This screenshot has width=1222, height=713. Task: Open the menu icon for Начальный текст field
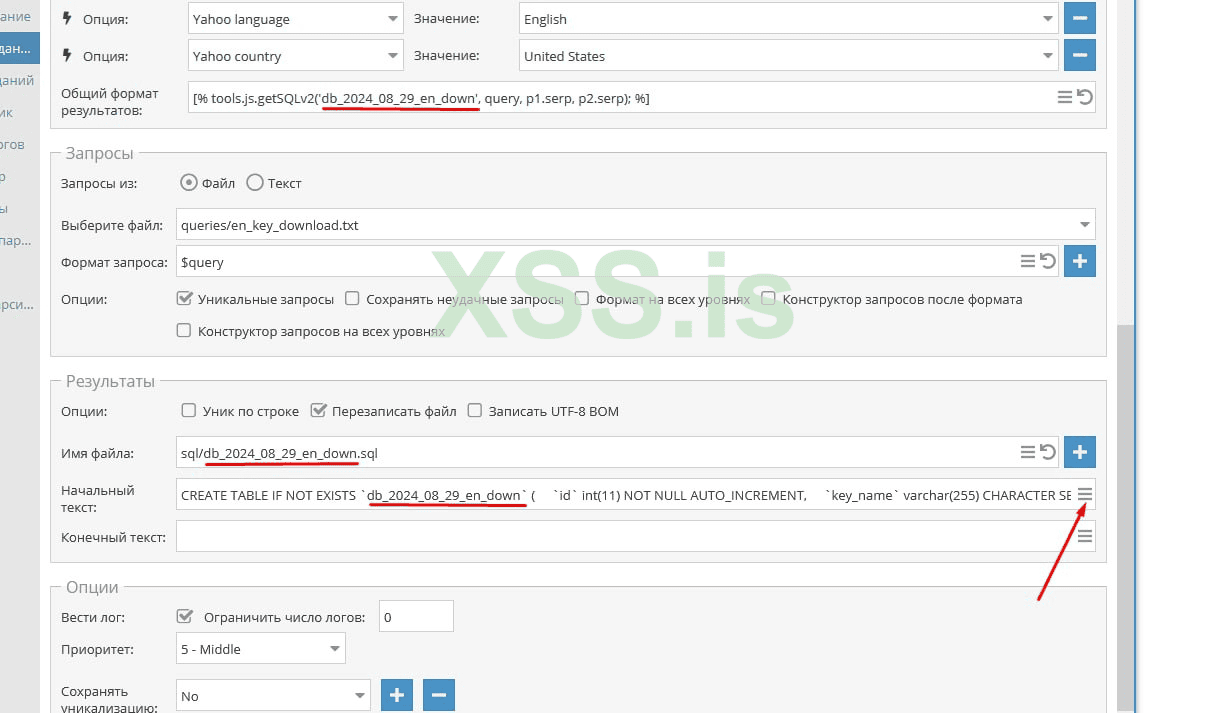pyautogui.click(x=1085, y=494)
